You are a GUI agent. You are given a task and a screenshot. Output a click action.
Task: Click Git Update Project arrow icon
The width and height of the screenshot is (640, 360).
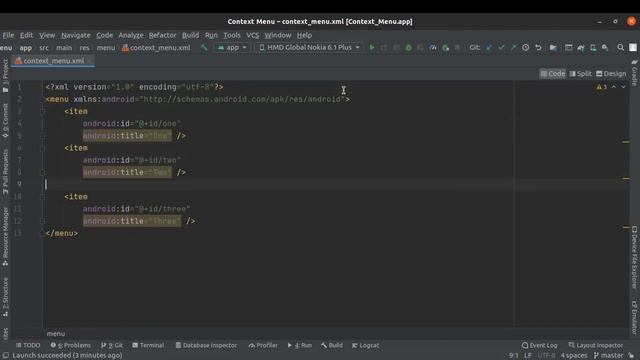(489, 48)
